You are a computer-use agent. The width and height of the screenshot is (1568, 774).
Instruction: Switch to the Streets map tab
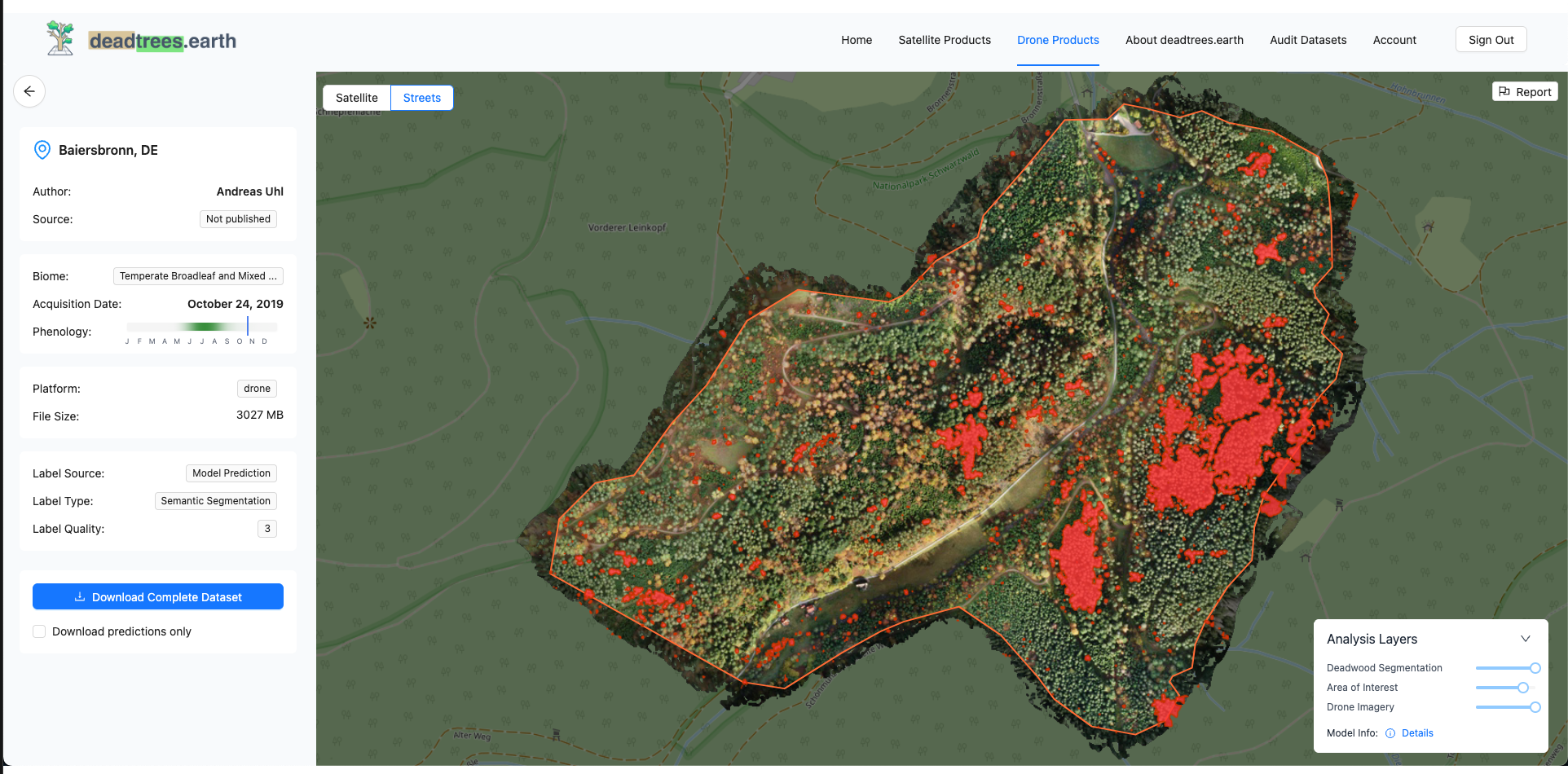click(x=421, y=97)
